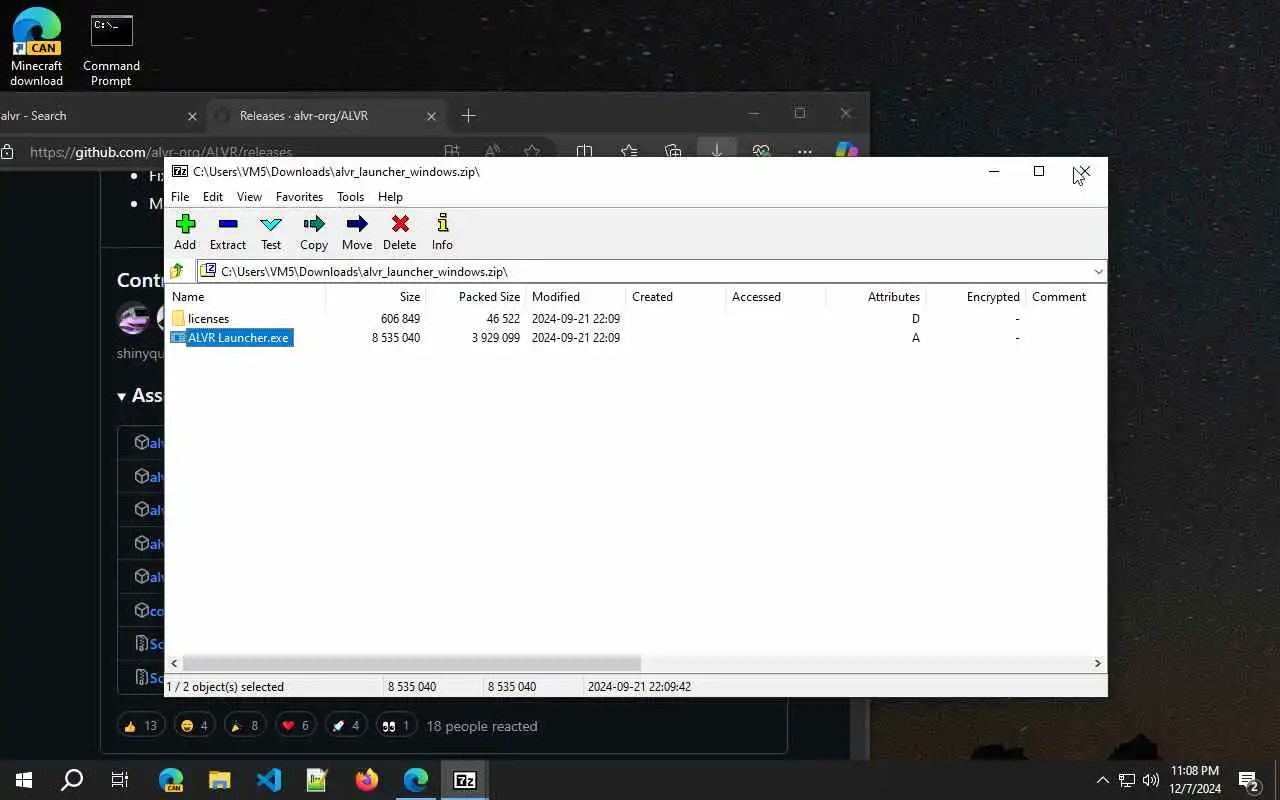Click the laugh emoji reaction with 4
1280x800 pixels.
coord(194,726)
